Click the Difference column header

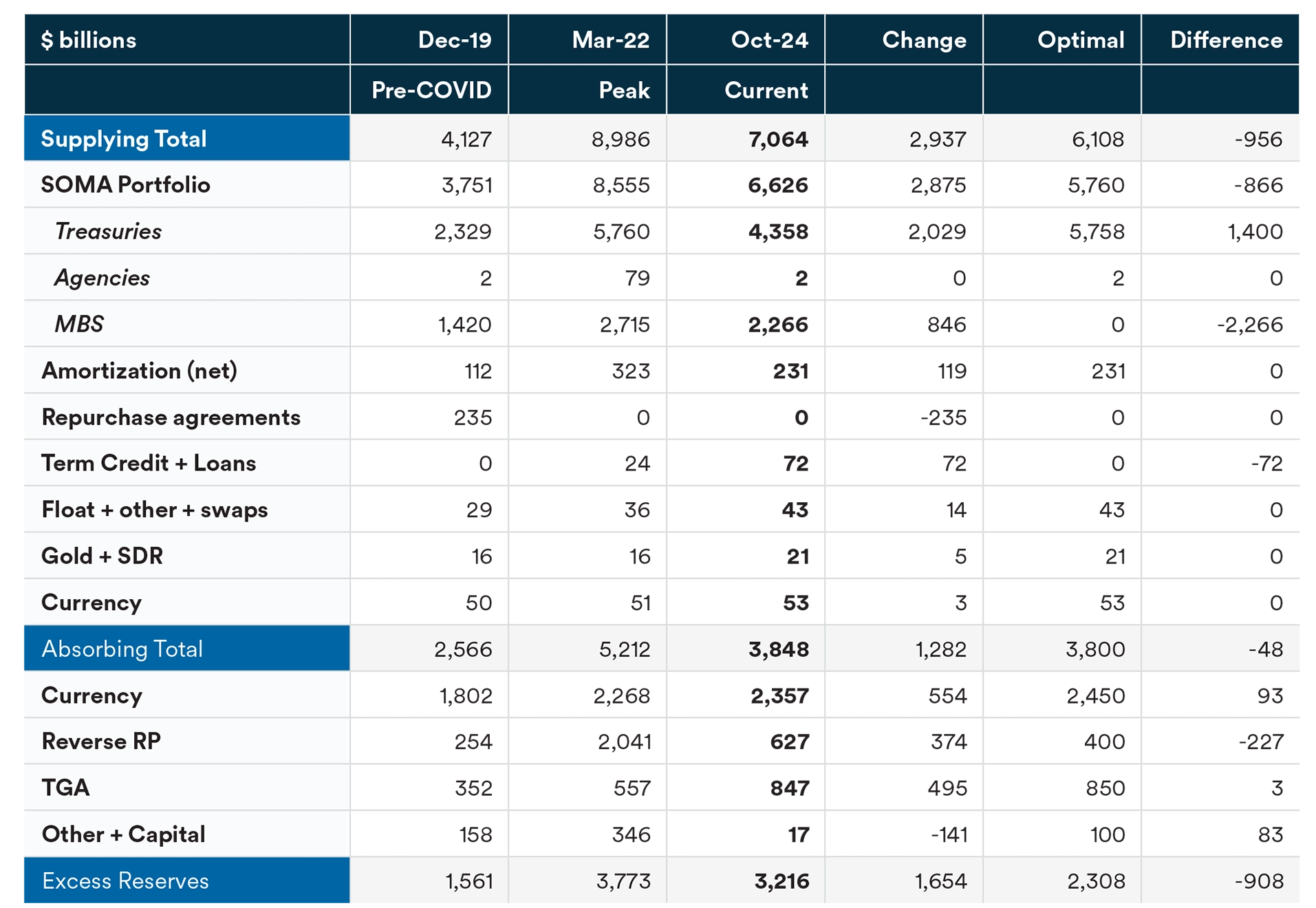click(1226, 40)
